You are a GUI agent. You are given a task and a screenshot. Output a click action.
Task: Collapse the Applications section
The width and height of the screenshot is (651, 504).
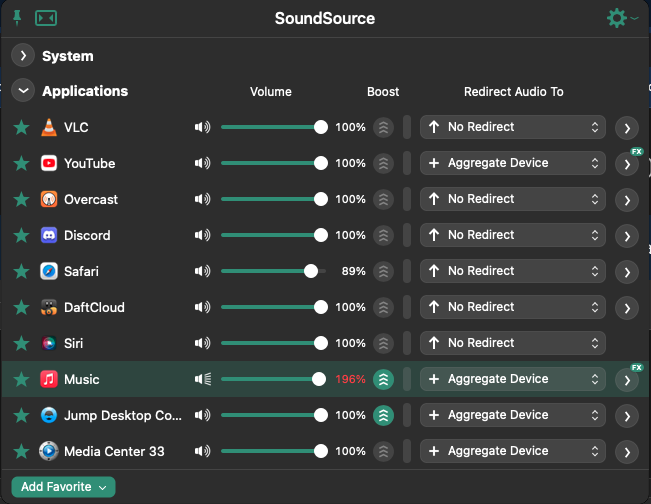[x=23, y=91]
